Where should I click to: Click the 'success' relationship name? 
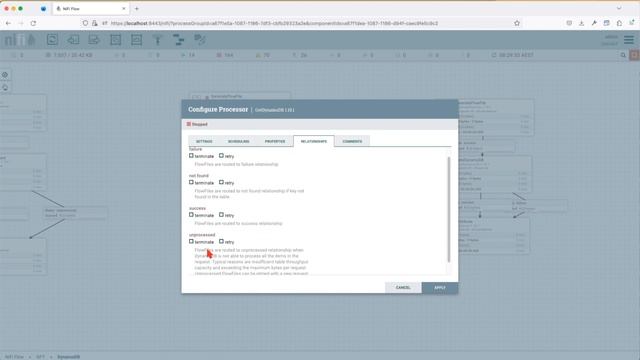click(198, 208)
